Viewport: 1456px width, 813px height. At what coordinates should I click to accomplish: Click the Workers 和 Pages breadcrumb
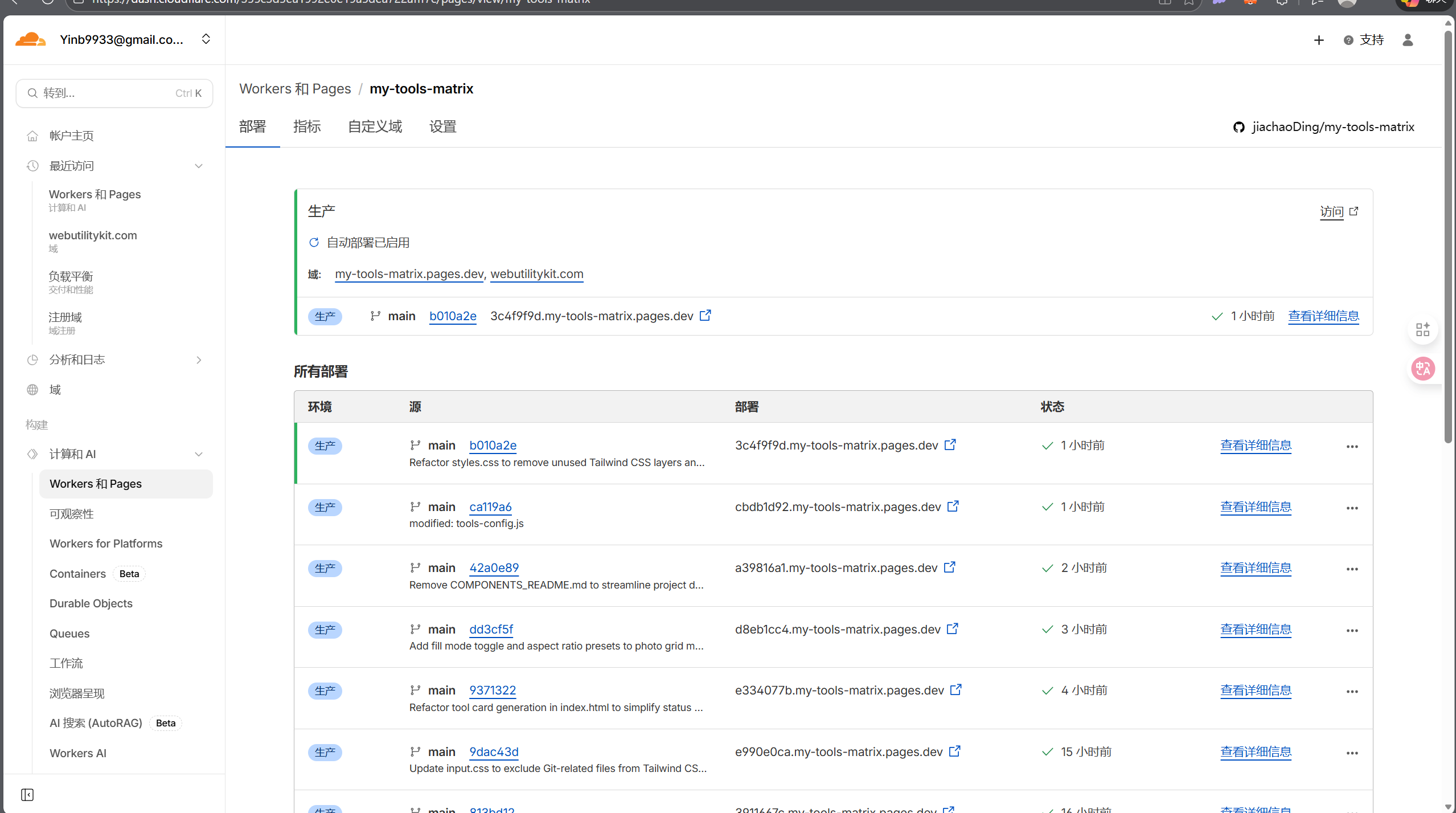tap(295, 89)
